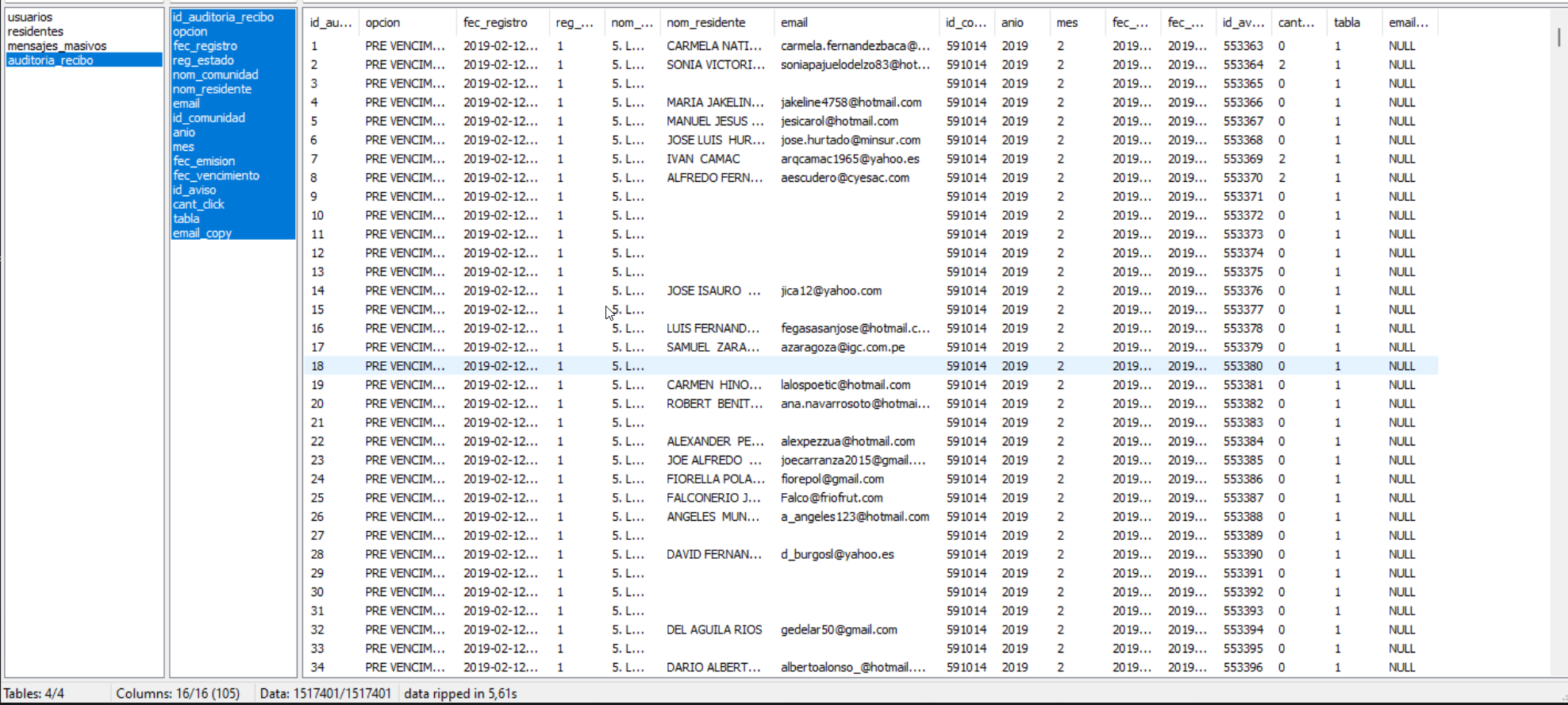Image resolution: width=1568 pixels, height=705 pixels.
Task: Select the residentes table entry
Action: point(36,31)
